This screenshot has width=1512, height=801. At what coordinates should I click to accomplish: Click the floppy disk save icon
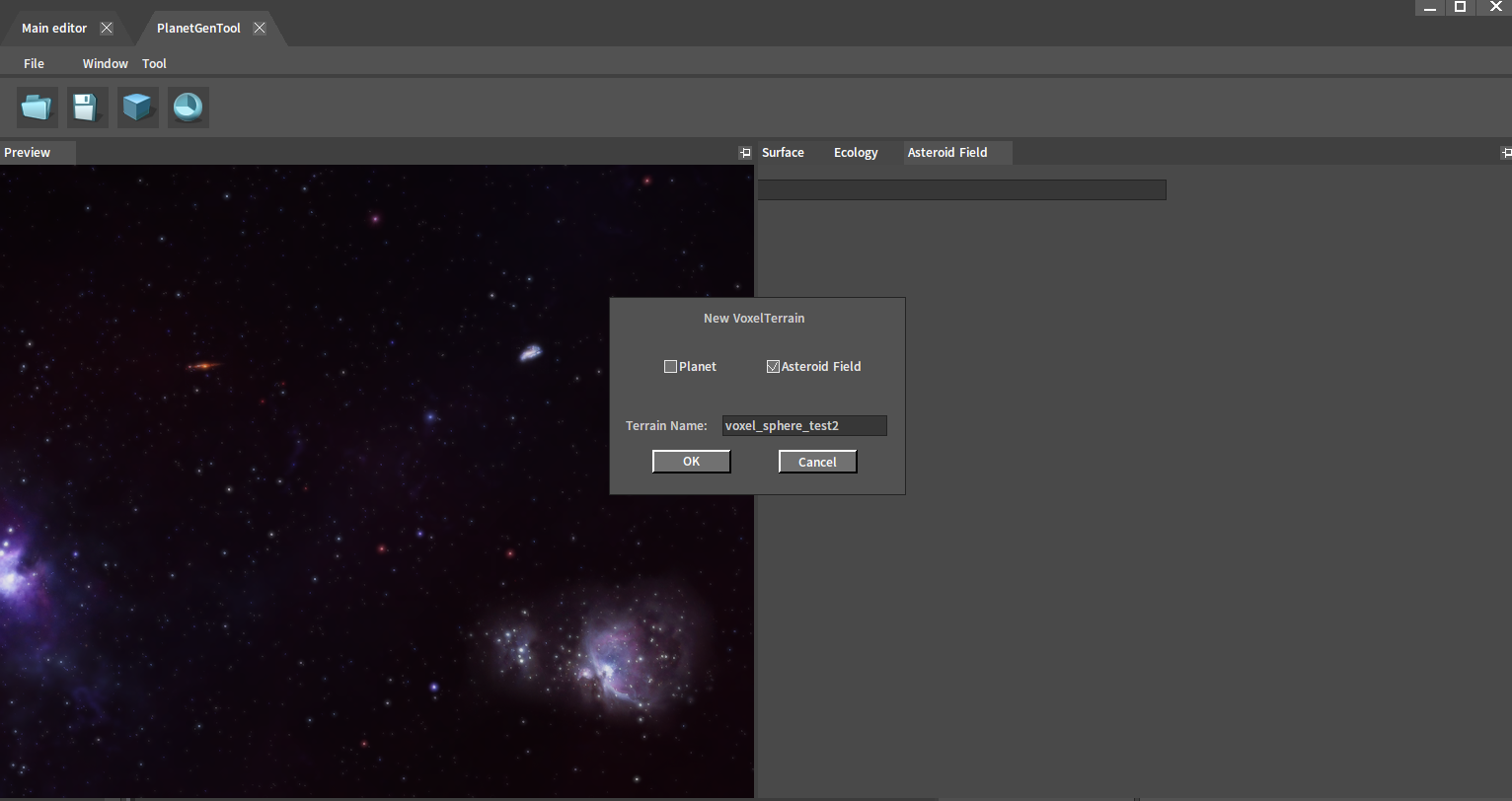[x=87, y=107]
